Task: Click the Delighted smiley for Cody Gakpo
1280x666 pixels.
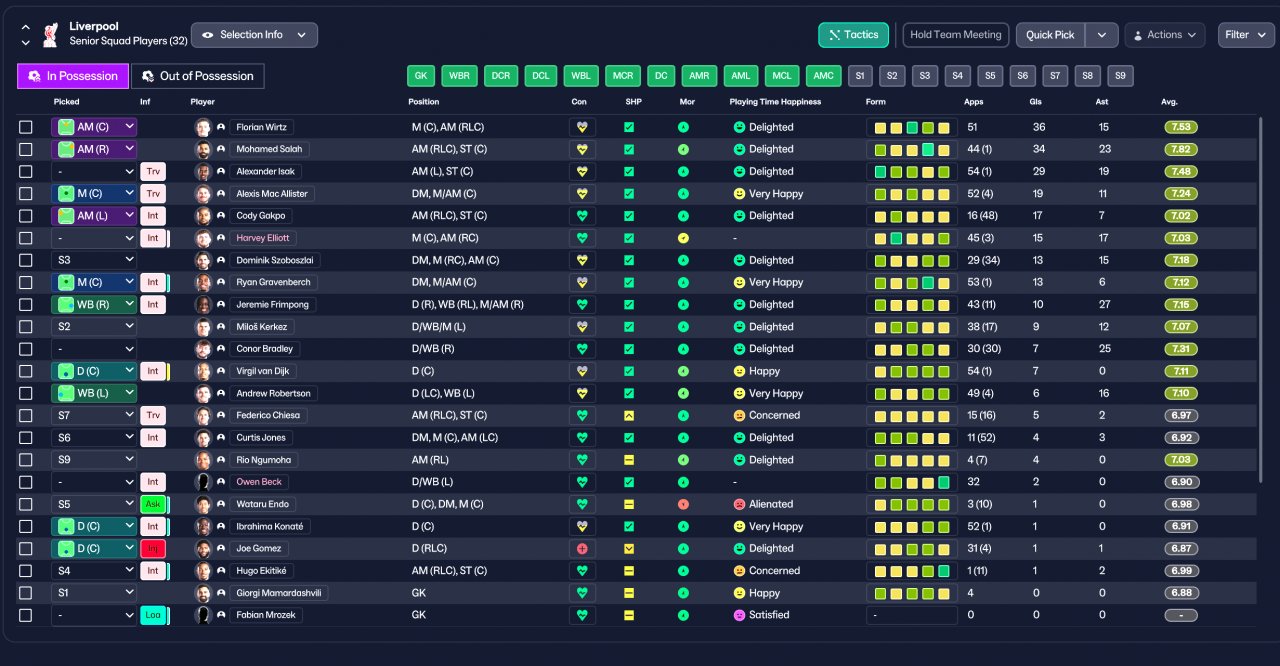Action: pos(739,216)
